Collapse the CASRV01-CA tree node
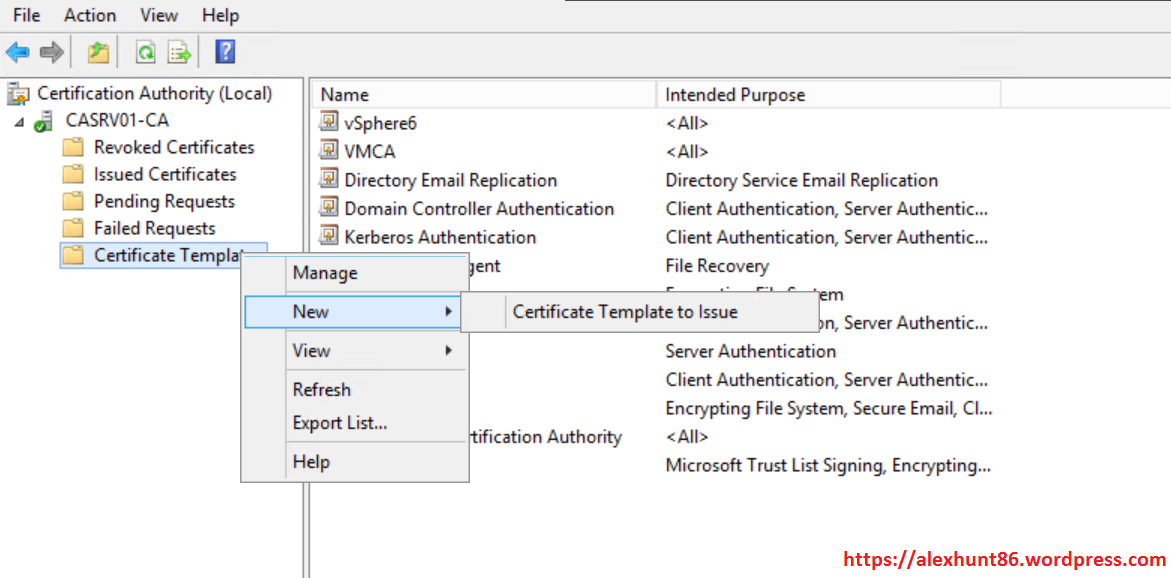Viewport: 1171px width, 578px height. click(19, 121)
